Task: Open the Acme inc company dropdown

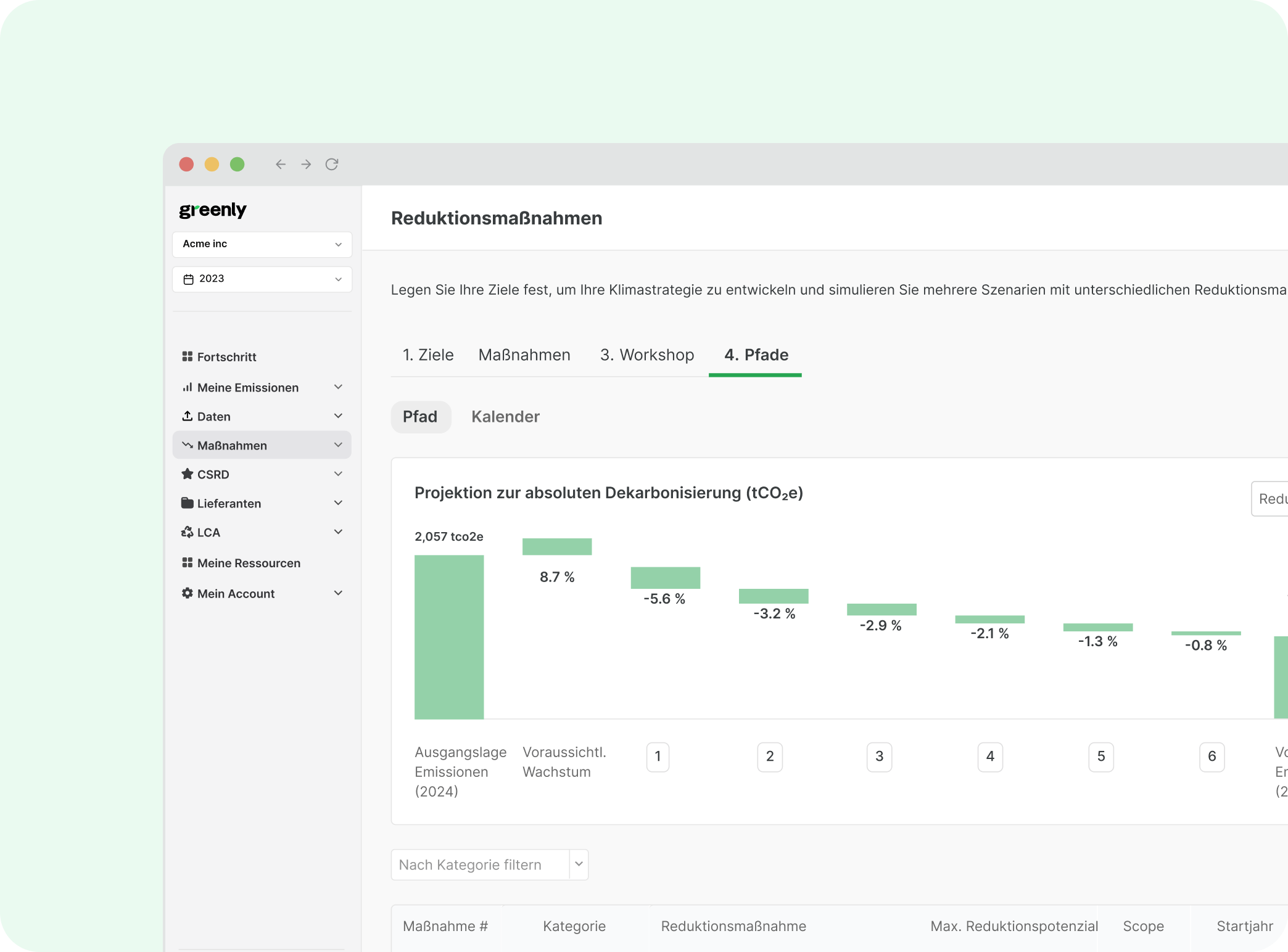Action: (x=262, y=244)
